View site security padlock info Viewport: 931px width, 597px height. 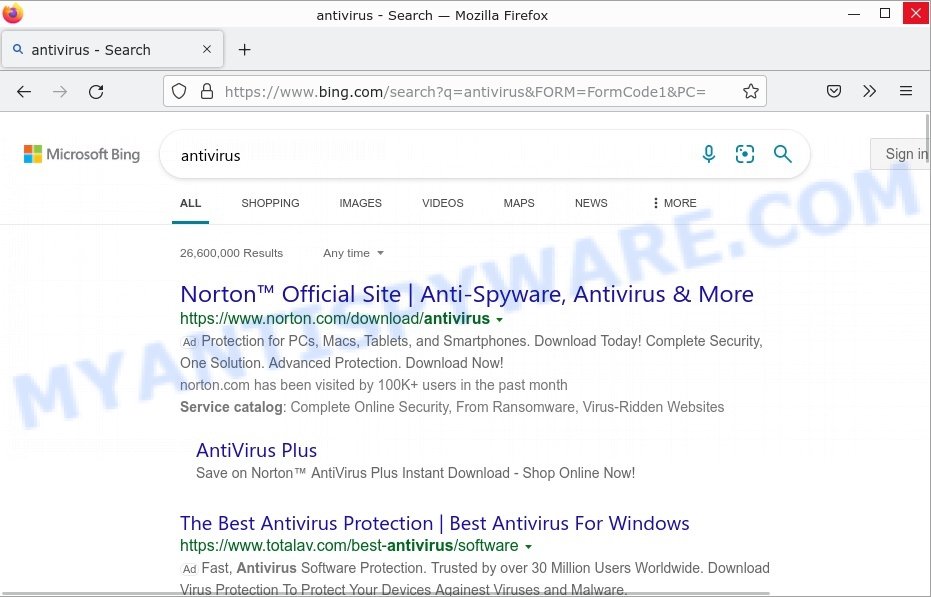(207, 91)
